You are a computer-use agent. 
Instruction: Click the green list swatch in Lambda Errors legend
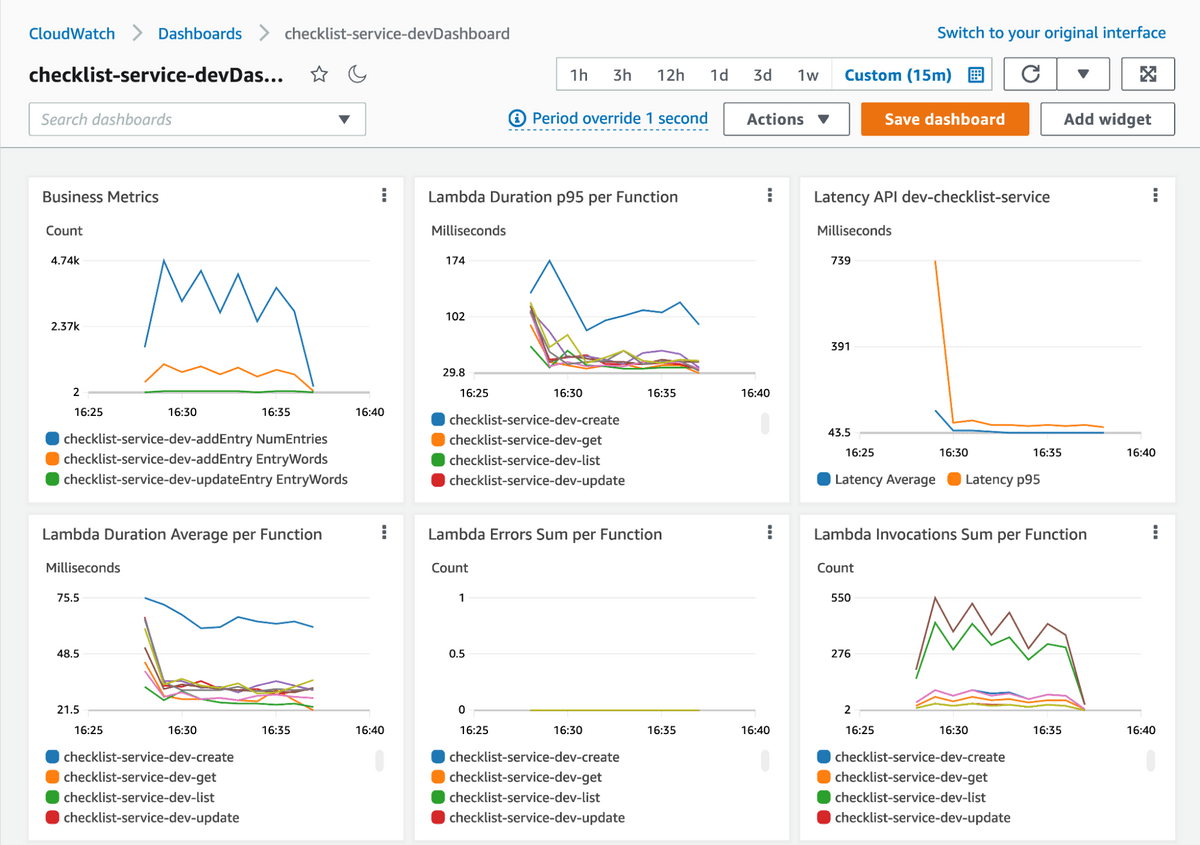438,797
